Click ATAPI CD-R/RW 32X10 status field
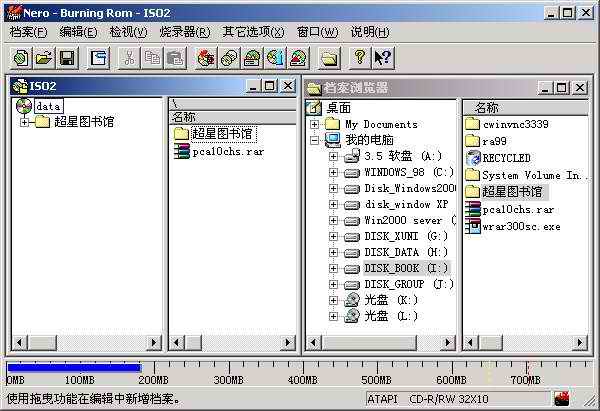 tap(457, 399)
